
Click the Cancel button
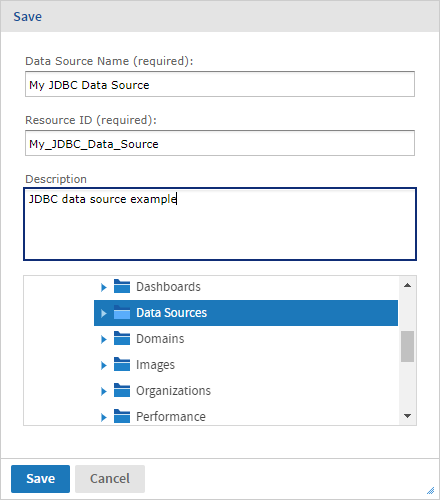click(x=110, y=479)
